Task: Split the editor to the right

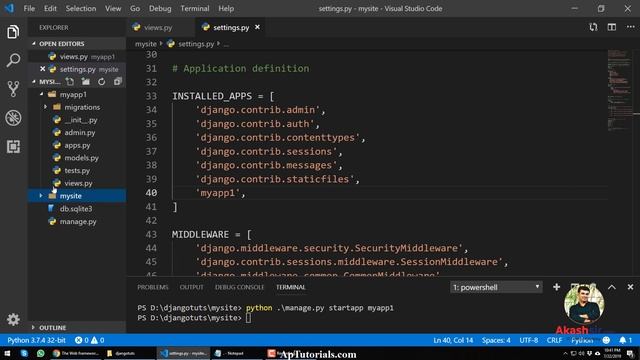Action: click(x=611, y=27)
